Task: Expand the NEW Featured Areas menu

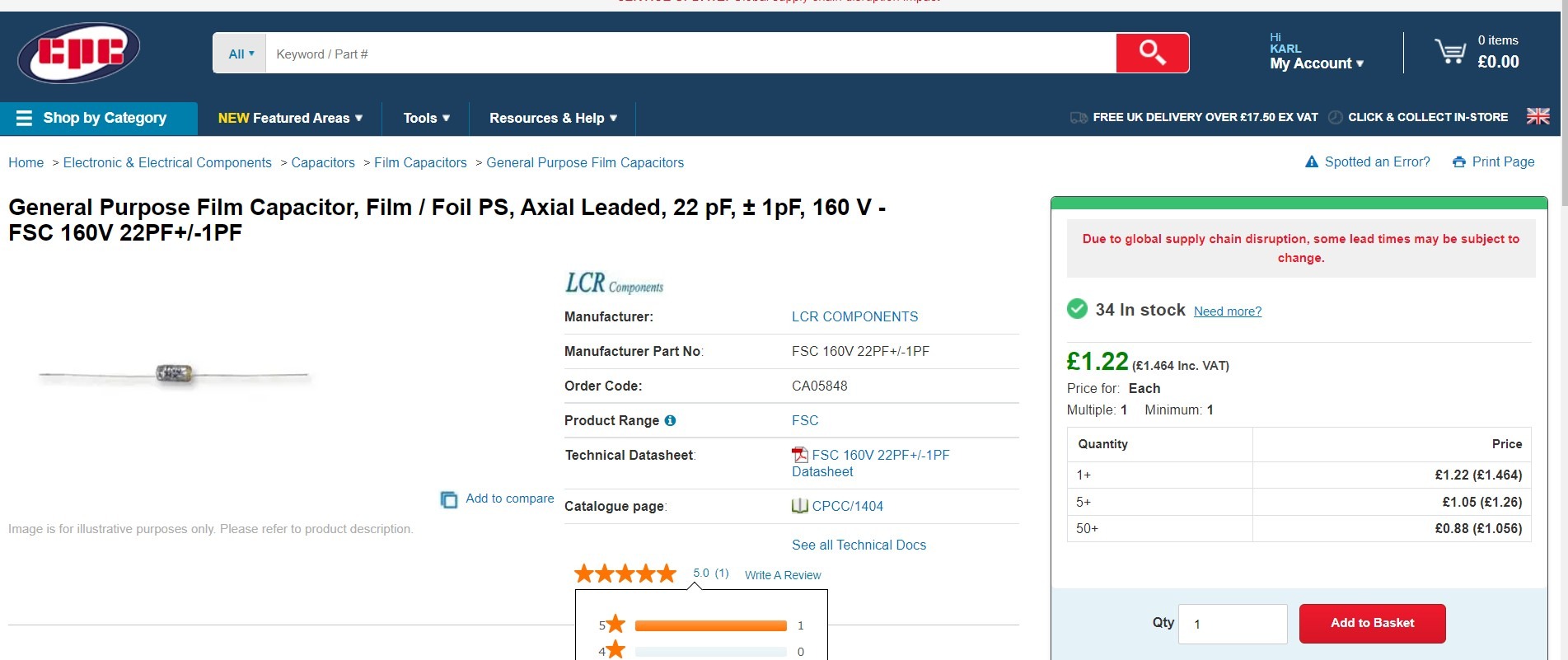Action: [290, 118]
